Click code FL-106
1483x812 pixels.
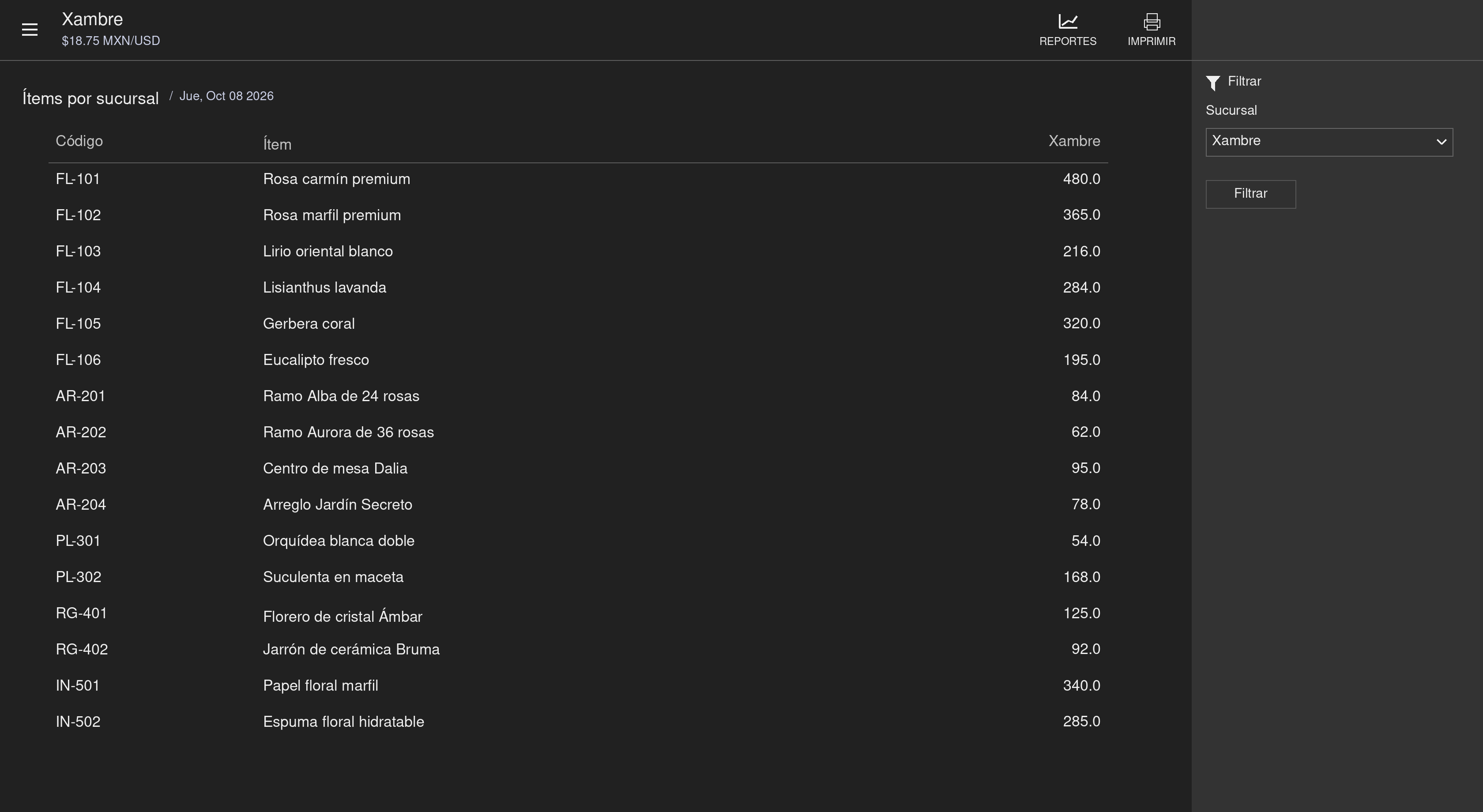click(x=78, y=360)
